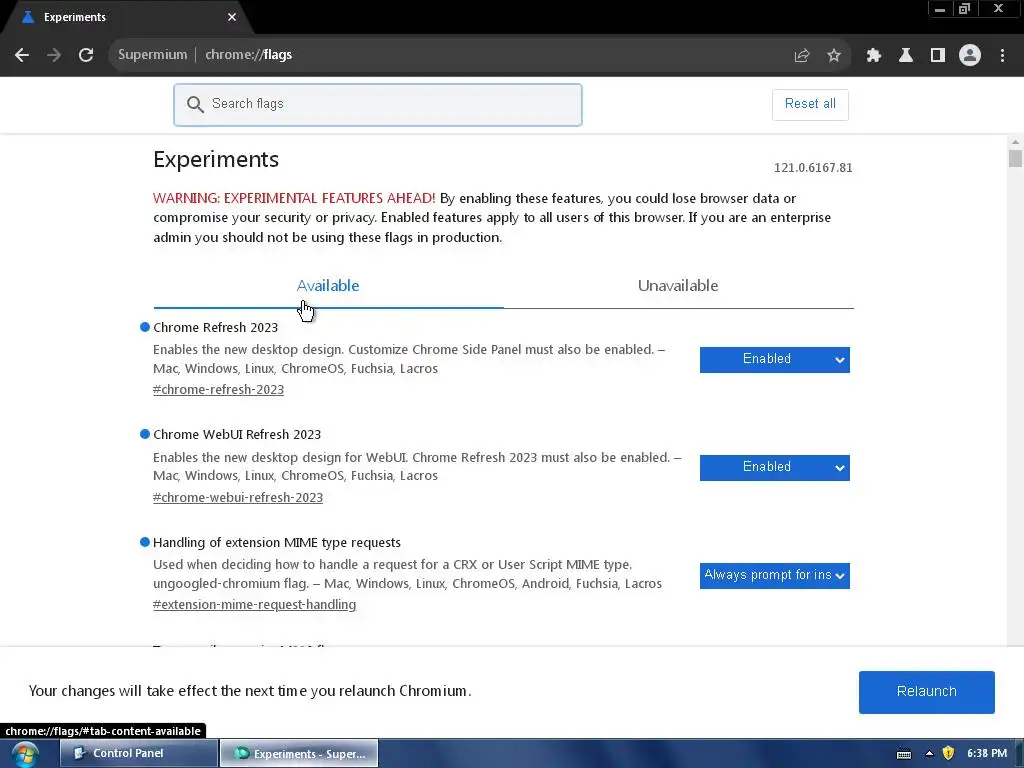The width and height of the screenshot is (1024, 768).
Task: Toggle the side panel icon
Action: click(x=938, y=56)
